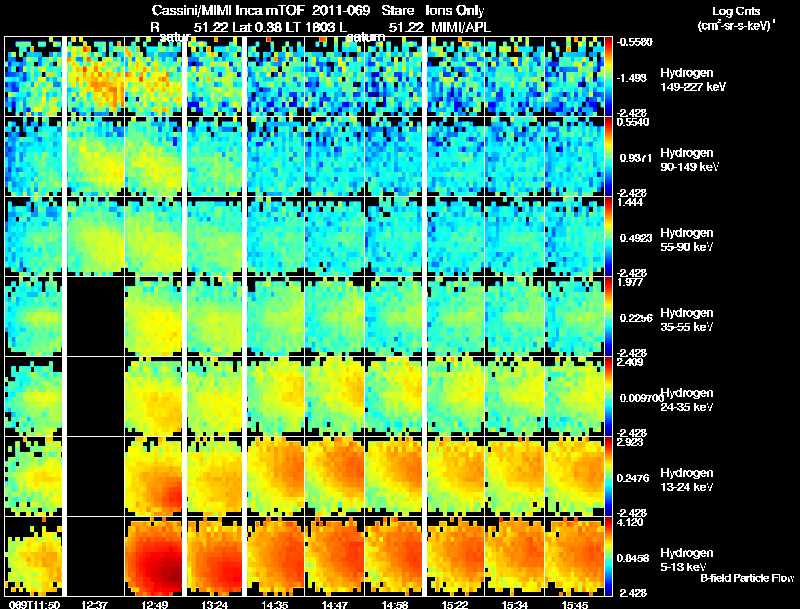Click the Hydrogen 35-55 keV row label
This screenshot has width=800, height=609.
coord(687,320)
